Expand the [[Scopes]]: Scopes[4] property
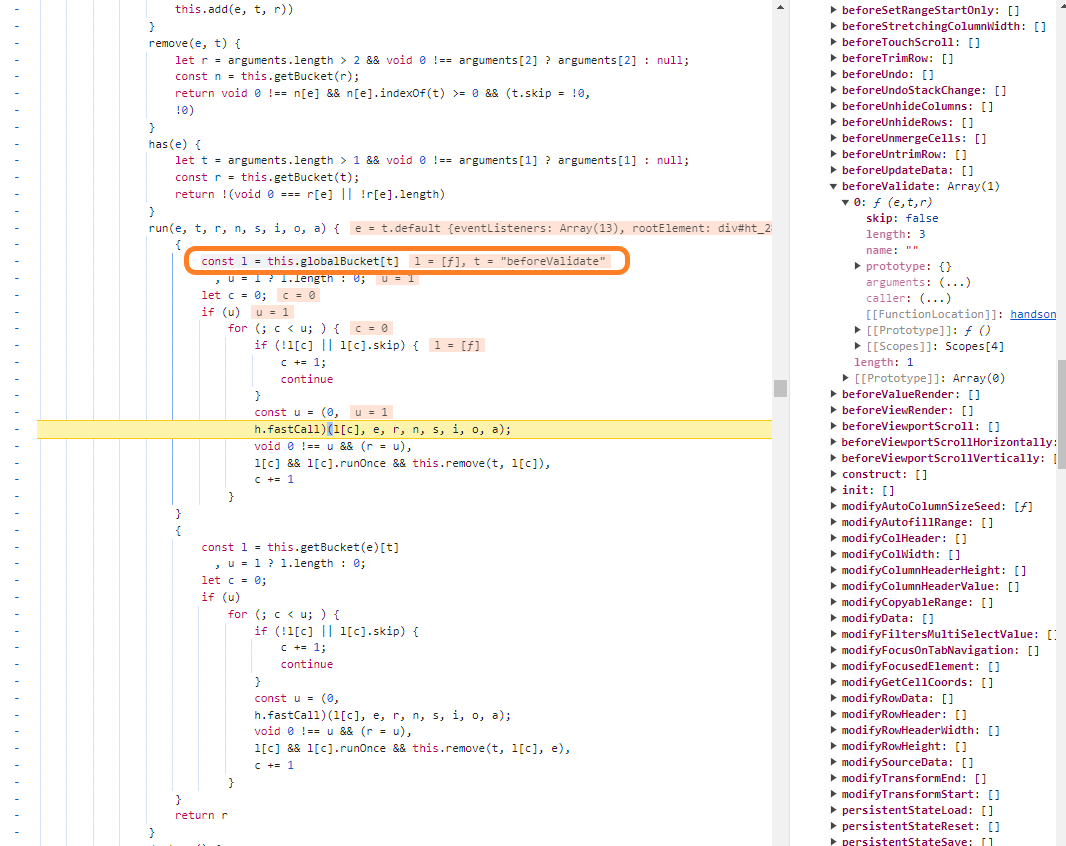 (857, 346)
